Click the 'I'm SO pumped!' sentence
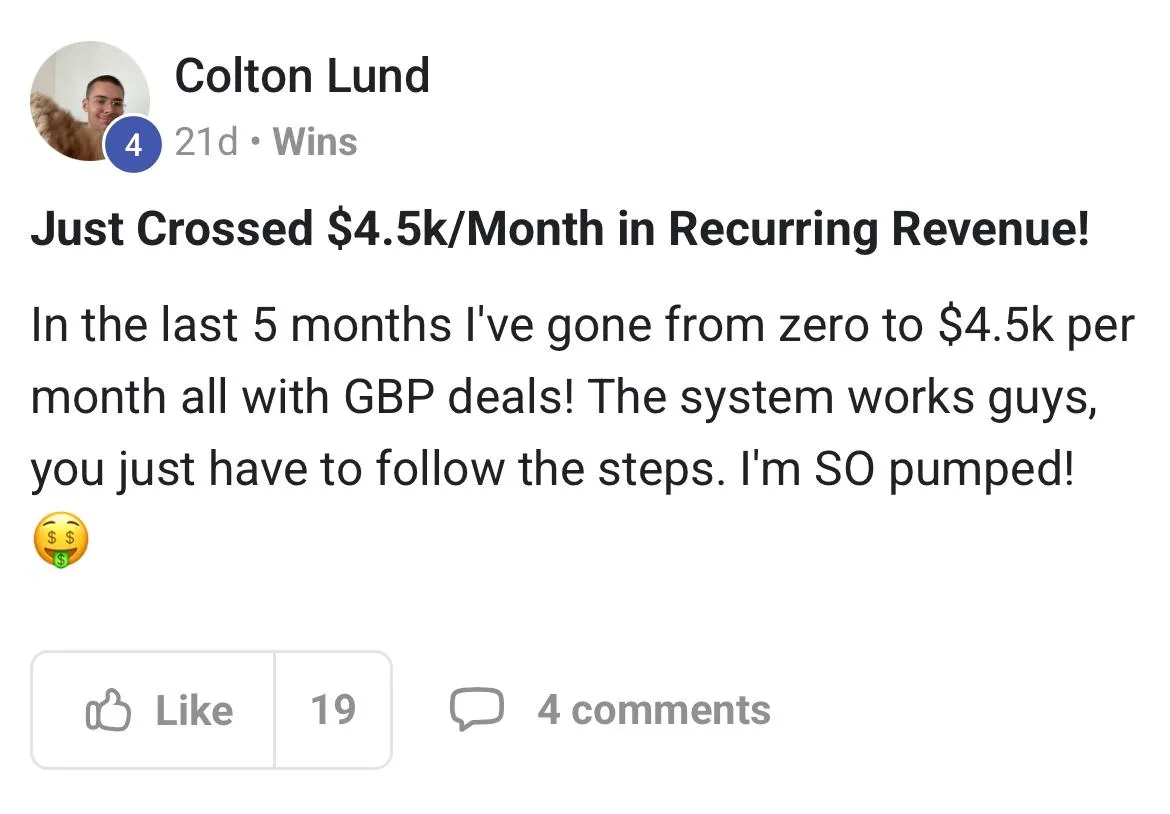This screenshot has width=1170, height=814. point(907,470)
